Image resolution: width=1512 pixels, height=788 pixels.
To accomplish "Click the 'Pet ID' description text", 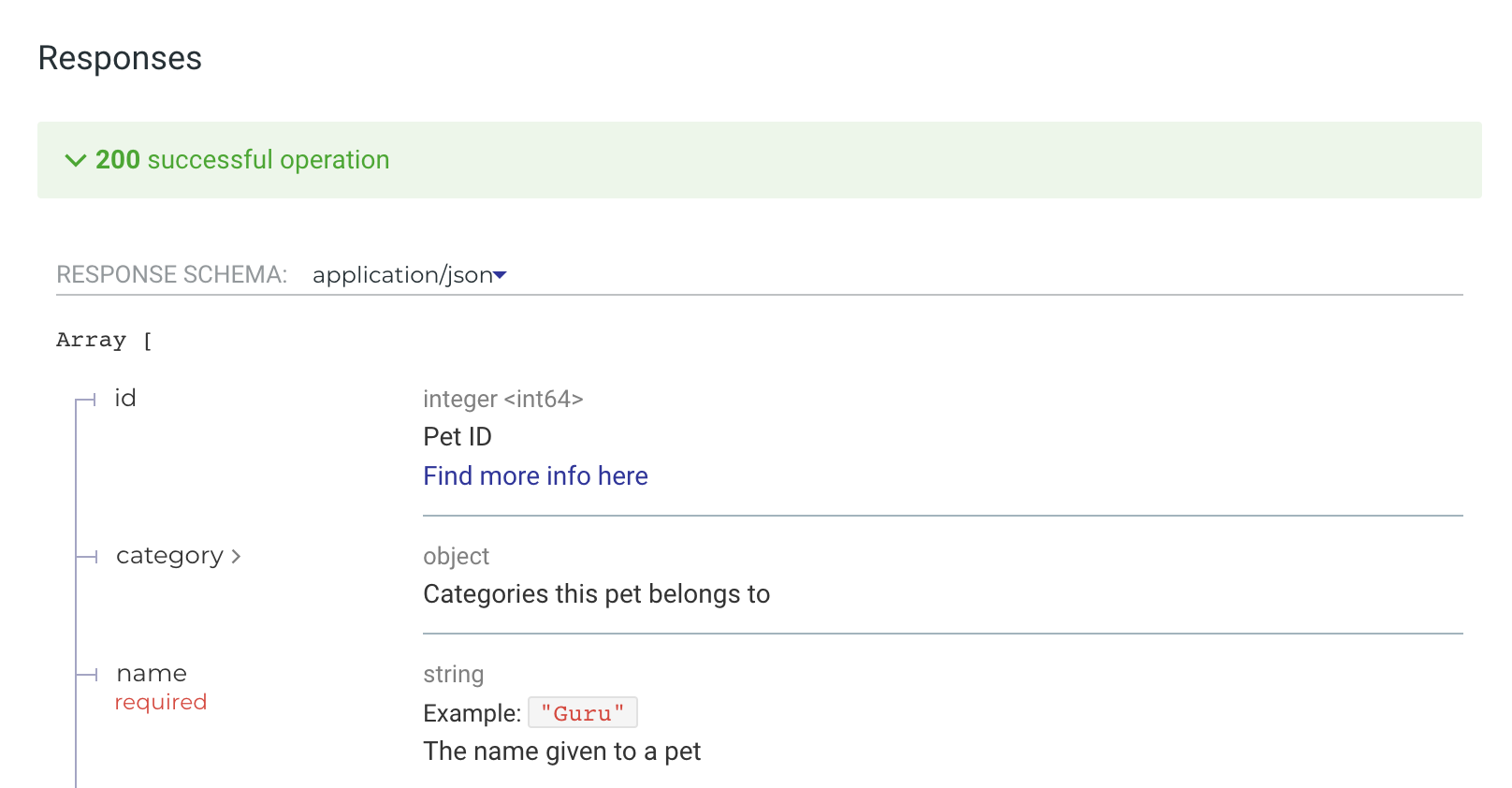I will (457, 436).
